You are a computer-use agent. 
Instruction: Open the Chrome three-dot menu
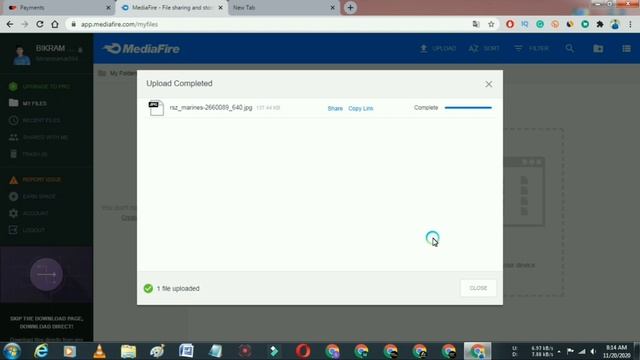click(x=630, y=24)
